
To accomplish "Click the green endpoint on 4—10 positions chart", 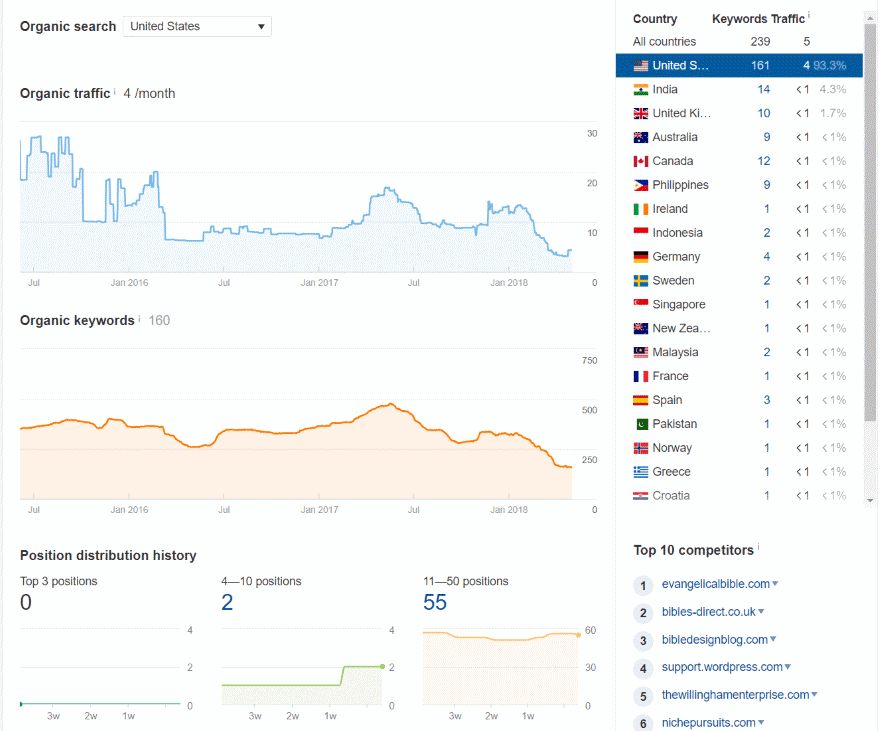I will (x=383, y=666).
